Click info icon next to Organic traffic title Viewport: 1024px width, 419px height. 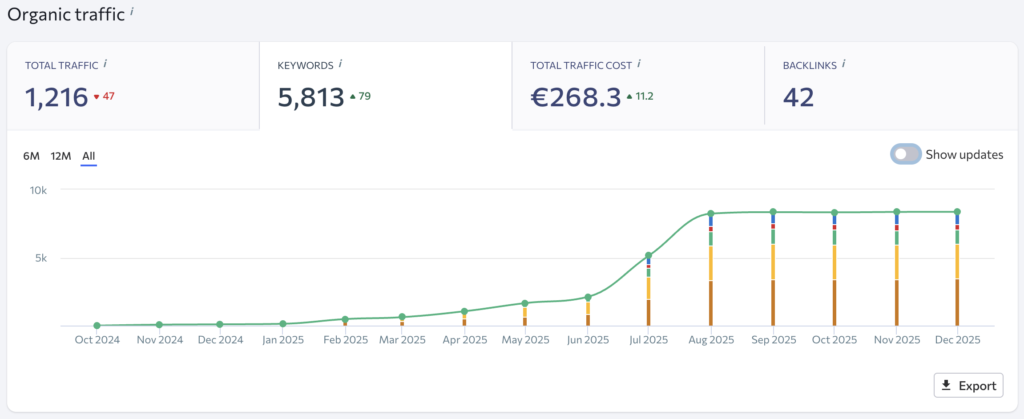[133, 12]
